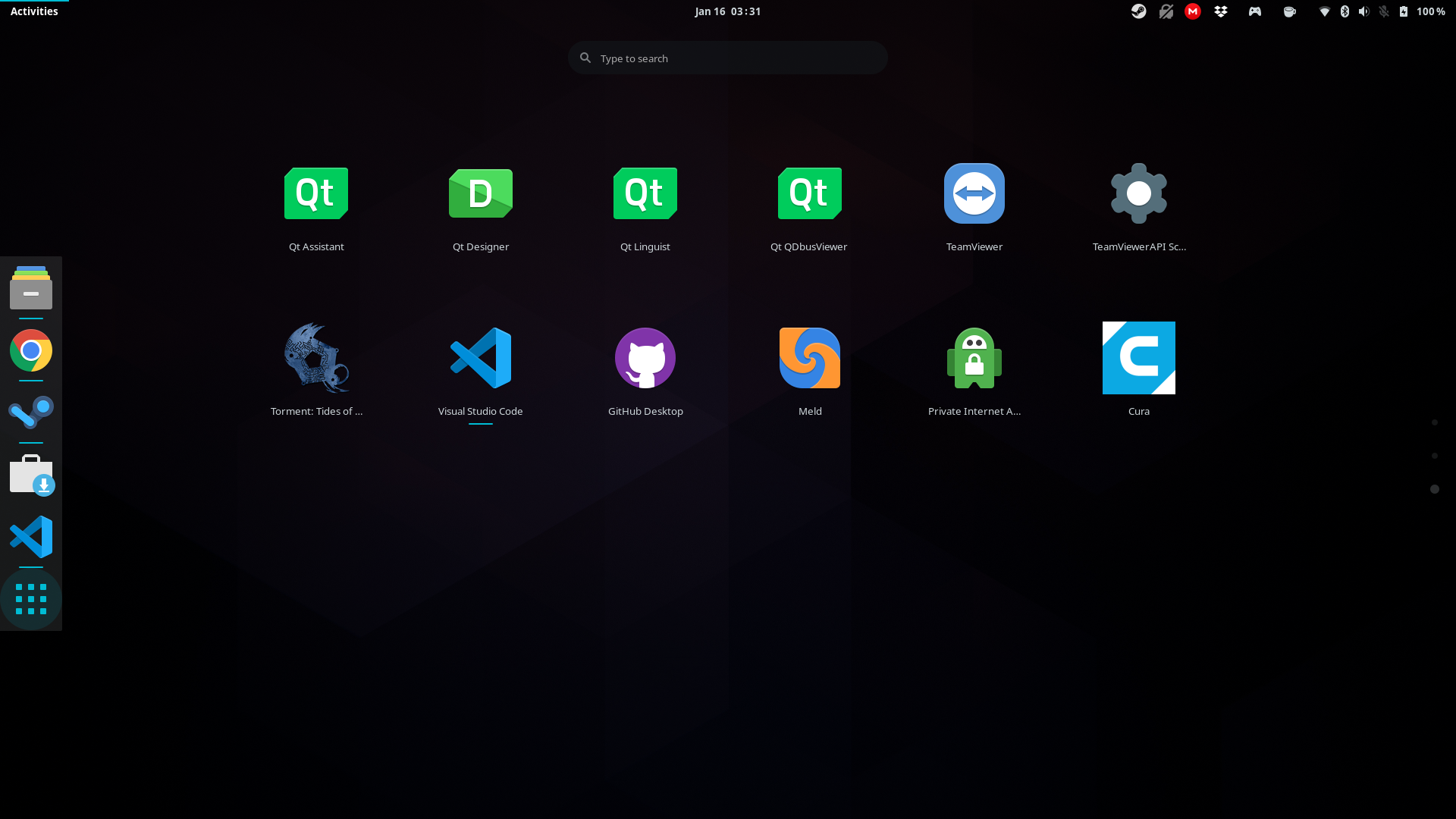Screen dimensions: 1456x819
Task: Launch Qt Assistant application
Action: (x=316, y=194)
